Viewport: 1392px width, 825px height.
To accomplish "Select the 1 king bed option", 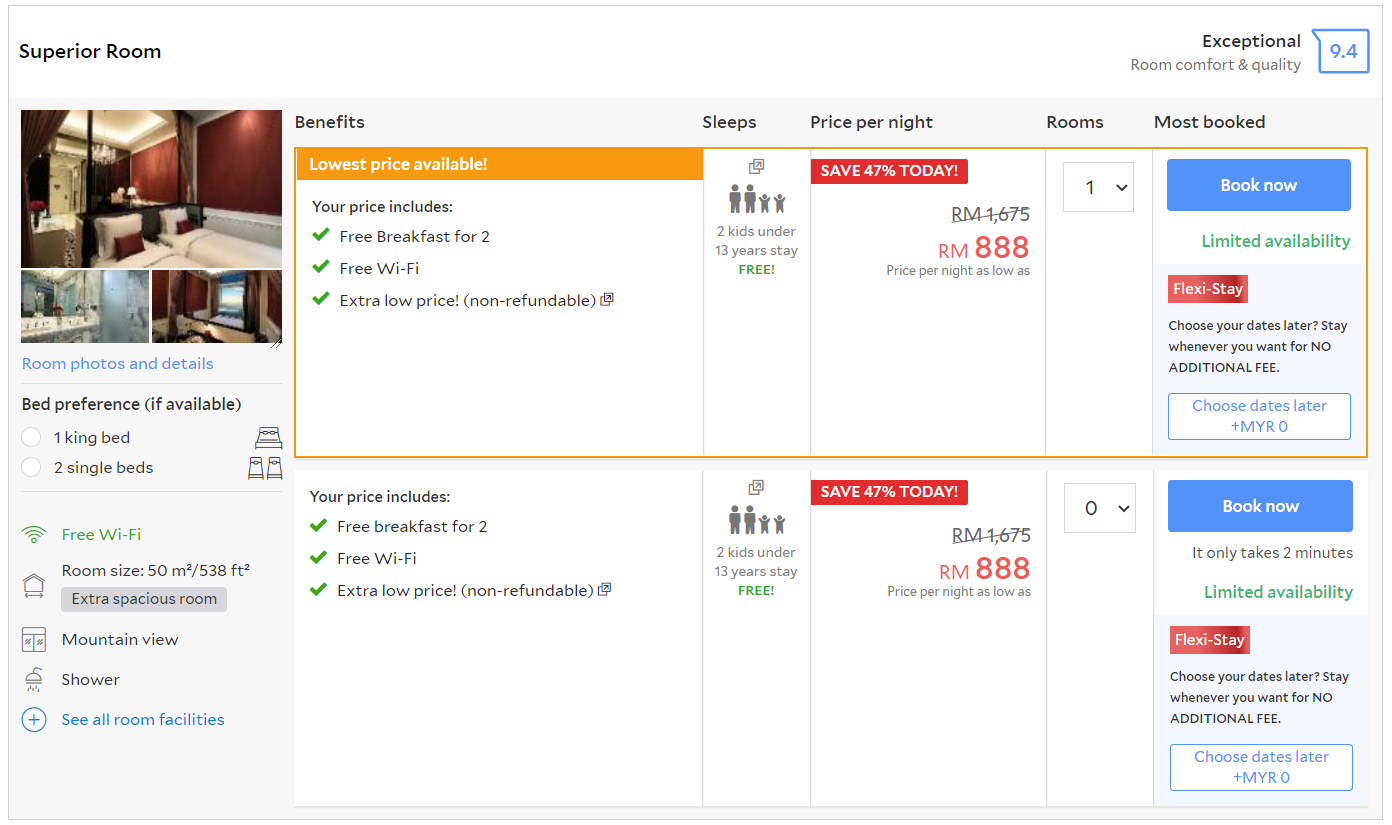I will click(x=32, y=438).
